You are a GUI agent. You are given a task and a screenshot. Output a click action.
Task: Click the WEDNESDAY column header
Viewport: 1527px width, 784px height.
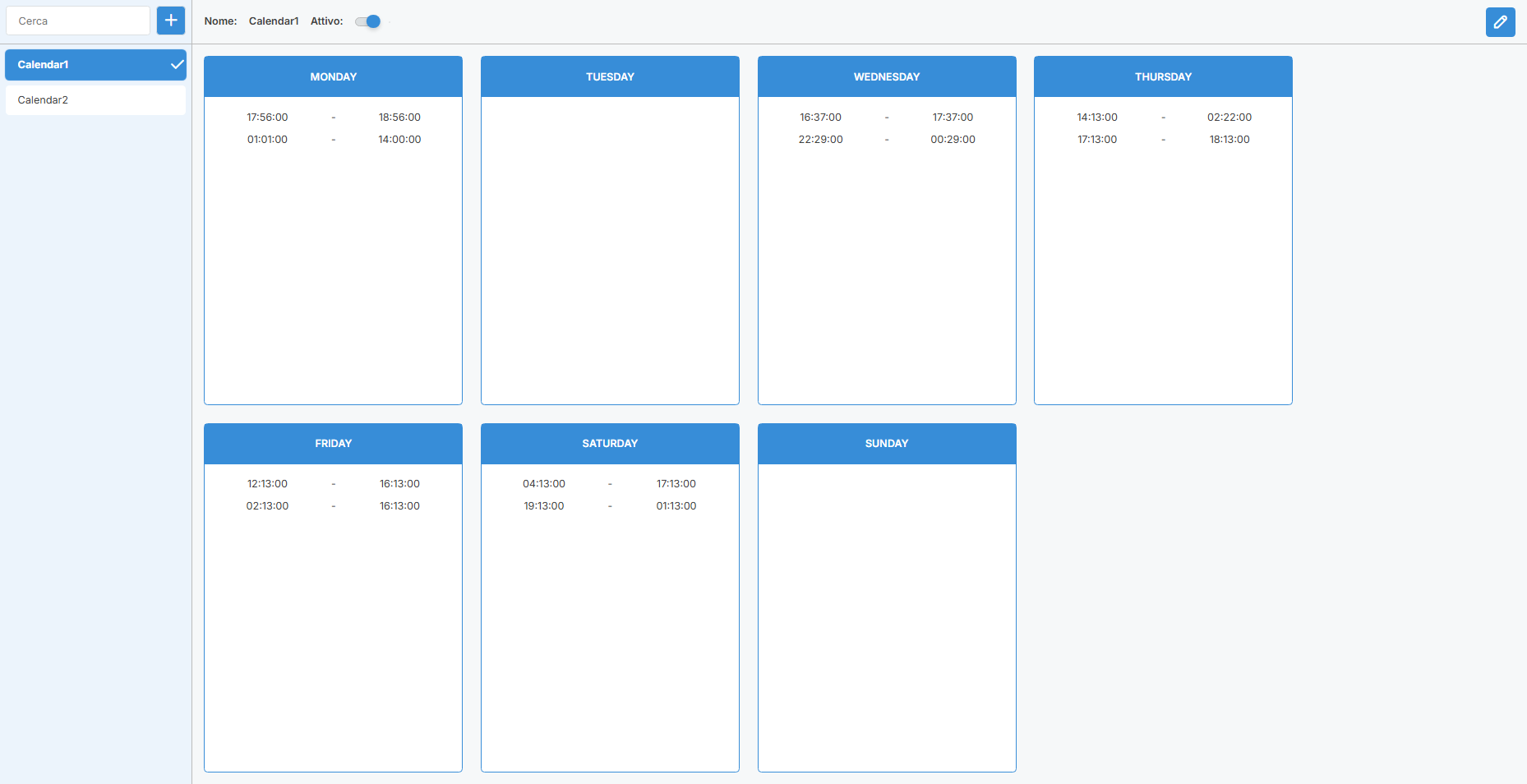(x=886, y=77)
